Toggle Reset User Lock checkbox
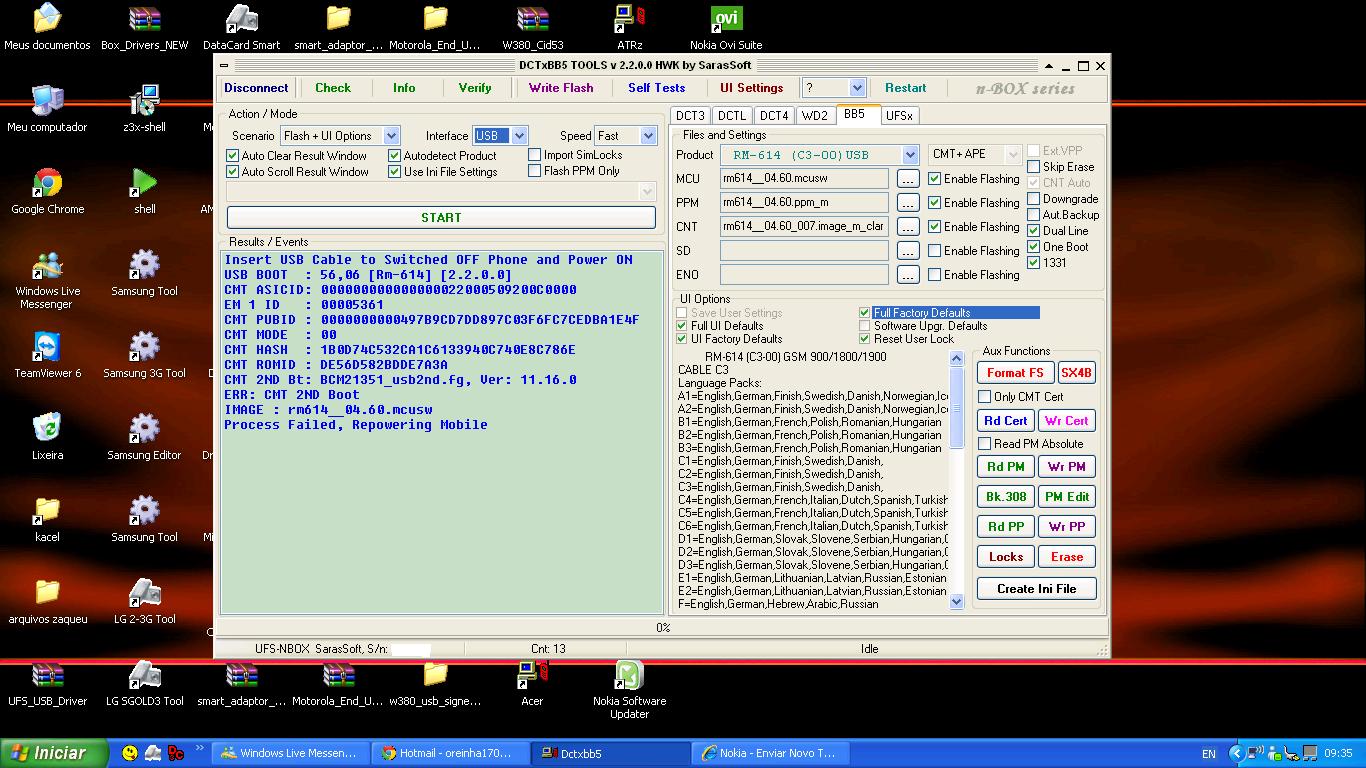The height and width of the screenshot is (768, 1366). click(x=865, y=339)
